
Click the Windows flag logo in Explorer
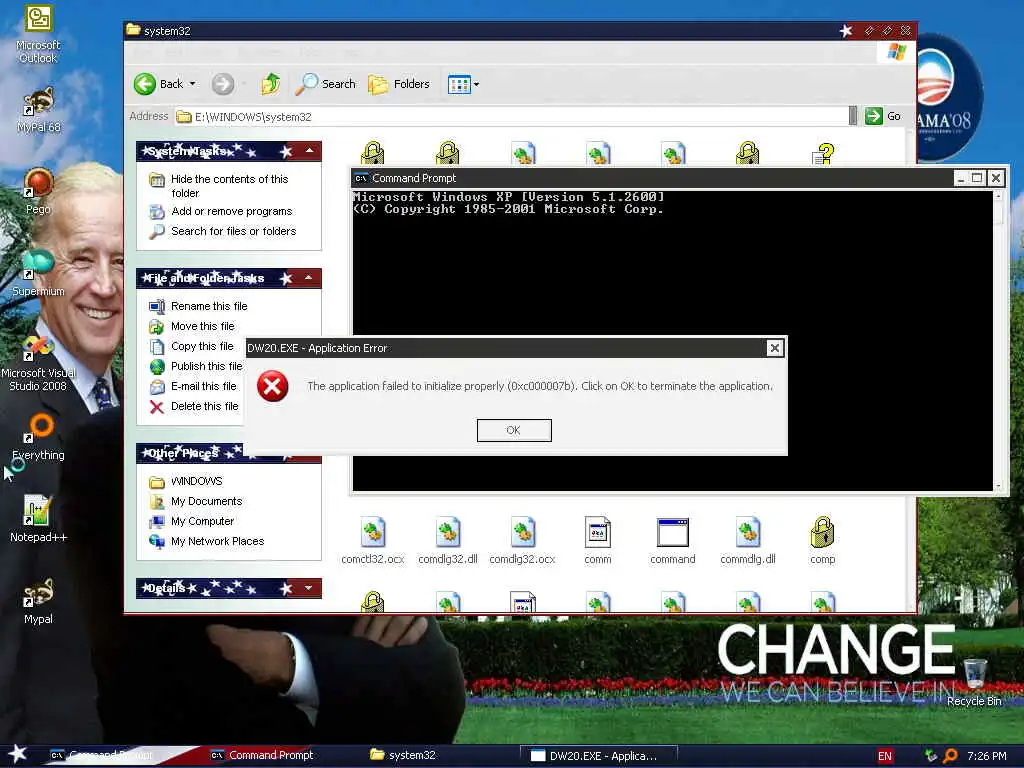[x=897, y=52]
